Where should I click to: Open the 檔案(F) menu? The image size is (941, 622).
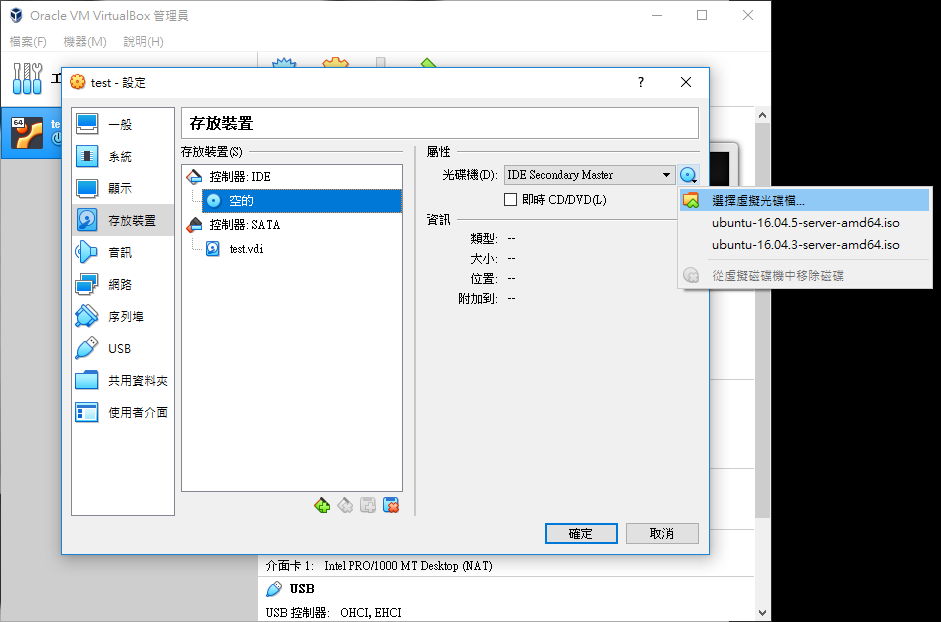(28, 41)
